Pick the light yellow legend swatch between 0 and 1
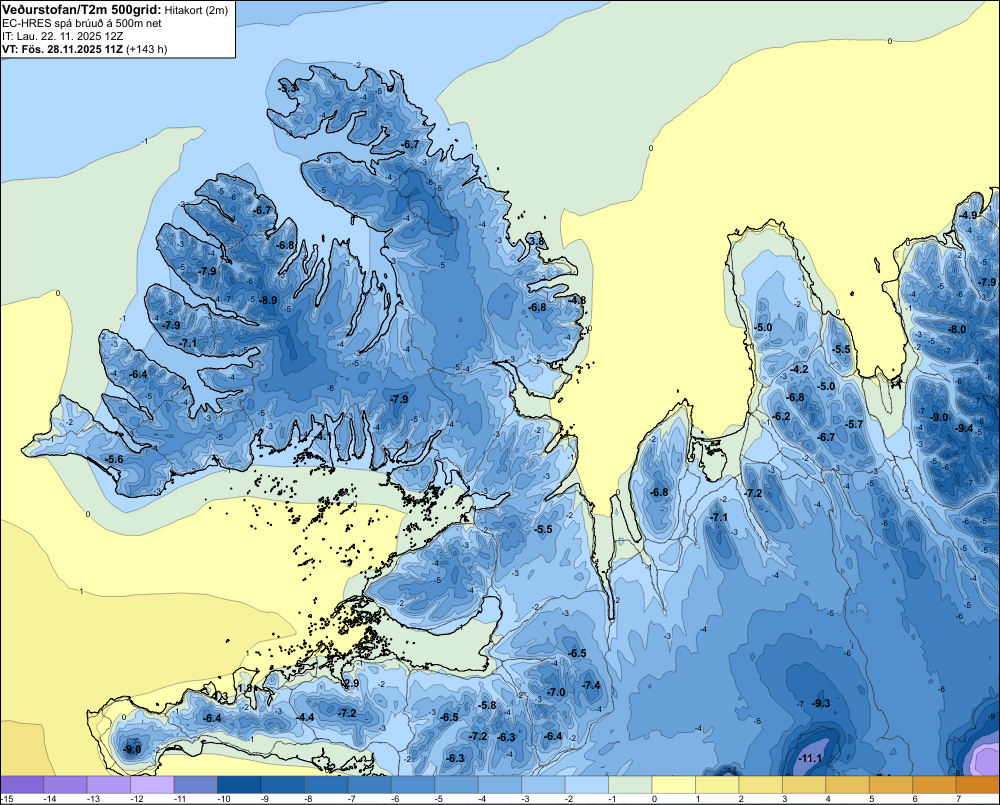 (673, 785)
